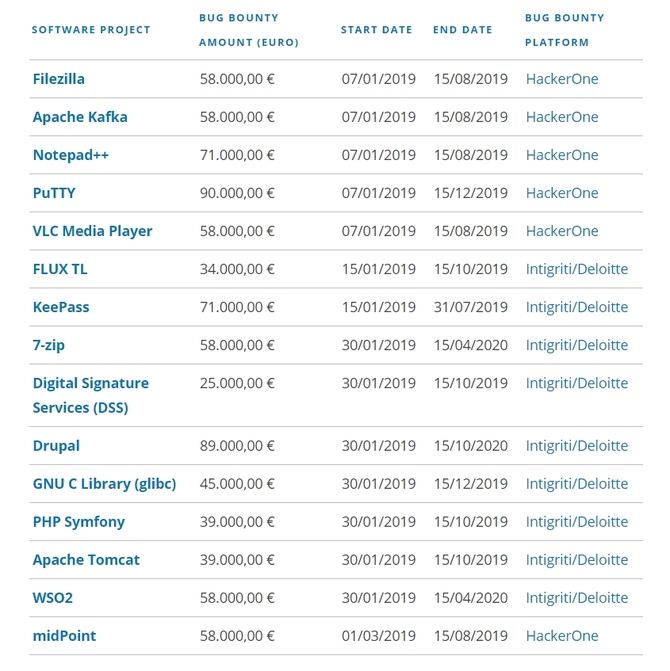Follow Intigriti/Deloitte link in Digital Signature row
The height and width of the screenshot is (671, 670).
577,383
